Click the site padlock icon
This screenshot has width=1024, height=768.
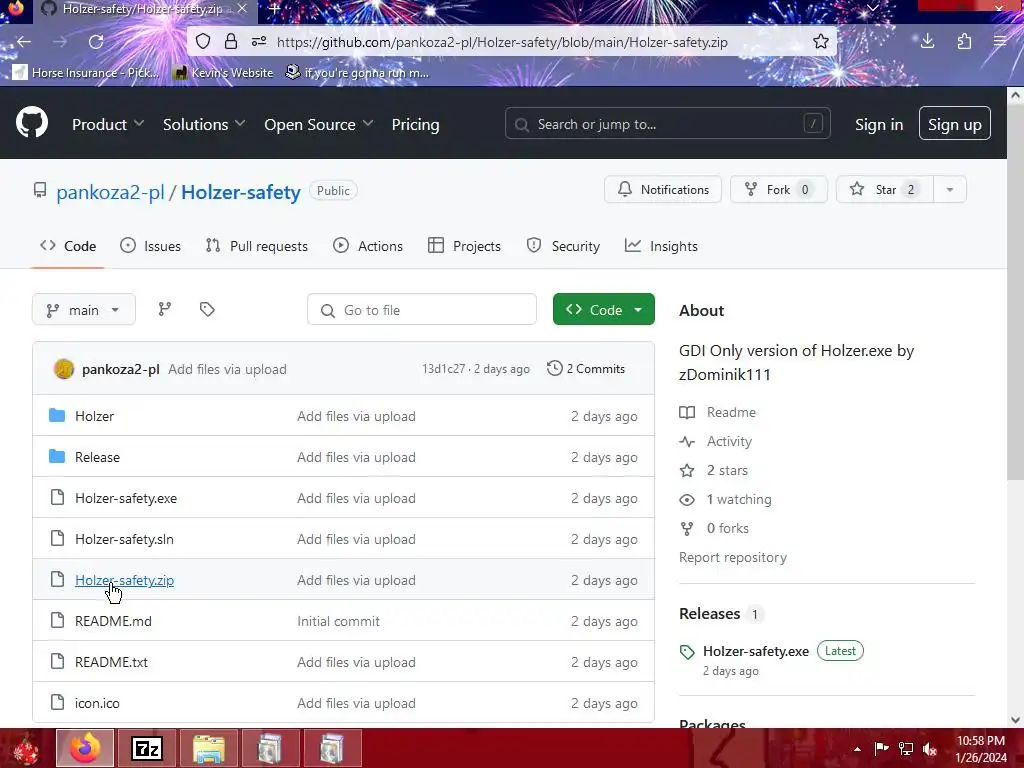[x=231, y=42]
